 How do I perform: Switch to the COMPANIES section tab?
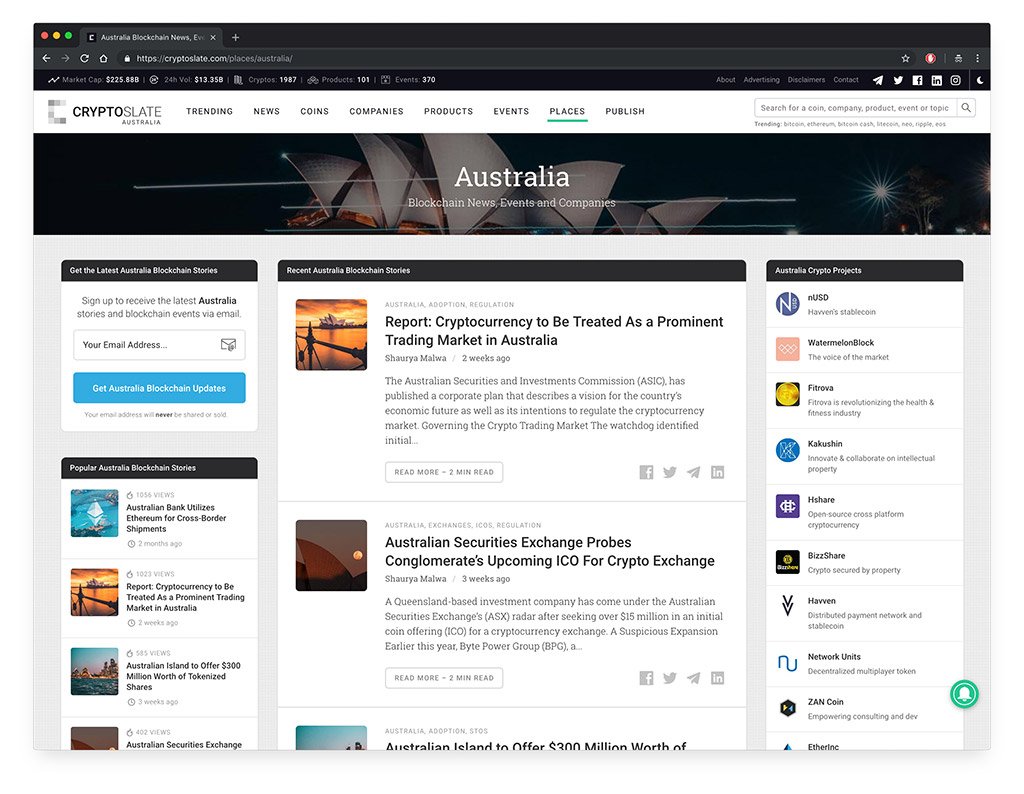pos(376,111)
